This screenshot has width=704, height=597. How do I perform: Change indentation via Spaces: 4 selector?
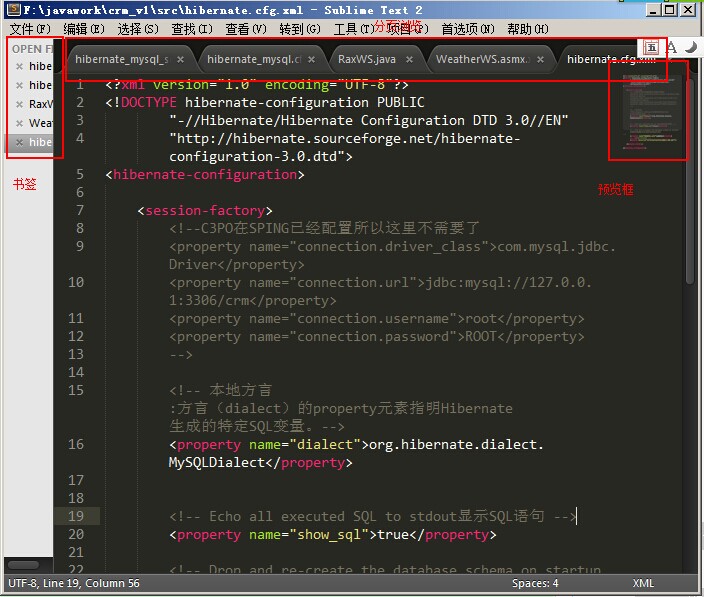535,583
